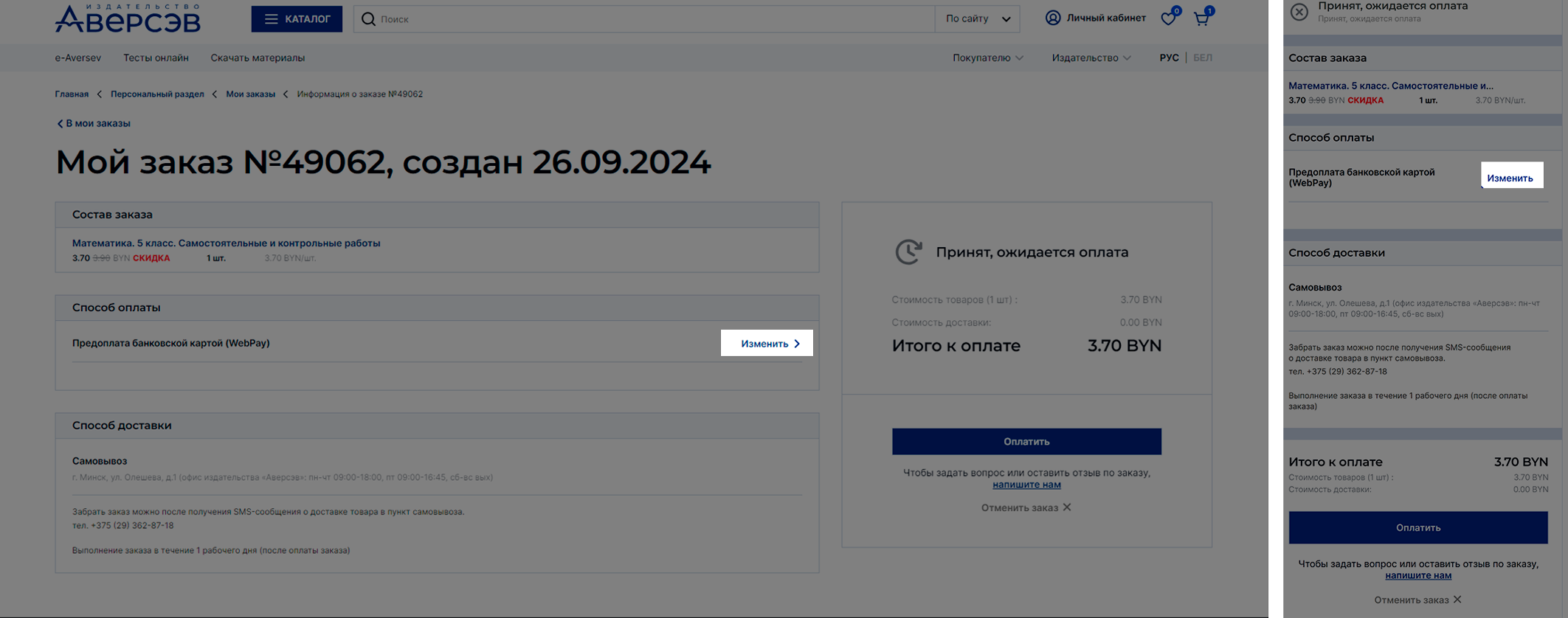Viewport: 1568px width, 618px height.
Task: Open favorites heart icon
Action: coord(1168,18)
